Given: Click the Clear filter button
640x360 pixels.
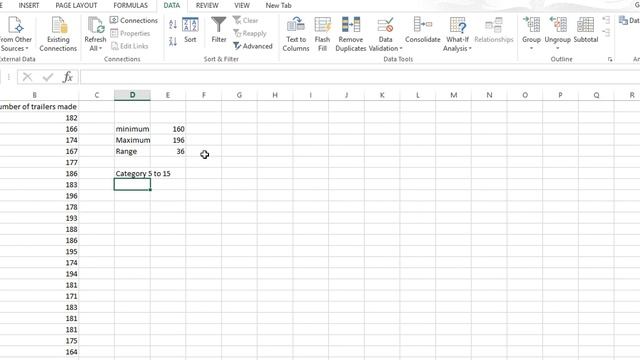Looking at the screenshot, I should [245, 20].
